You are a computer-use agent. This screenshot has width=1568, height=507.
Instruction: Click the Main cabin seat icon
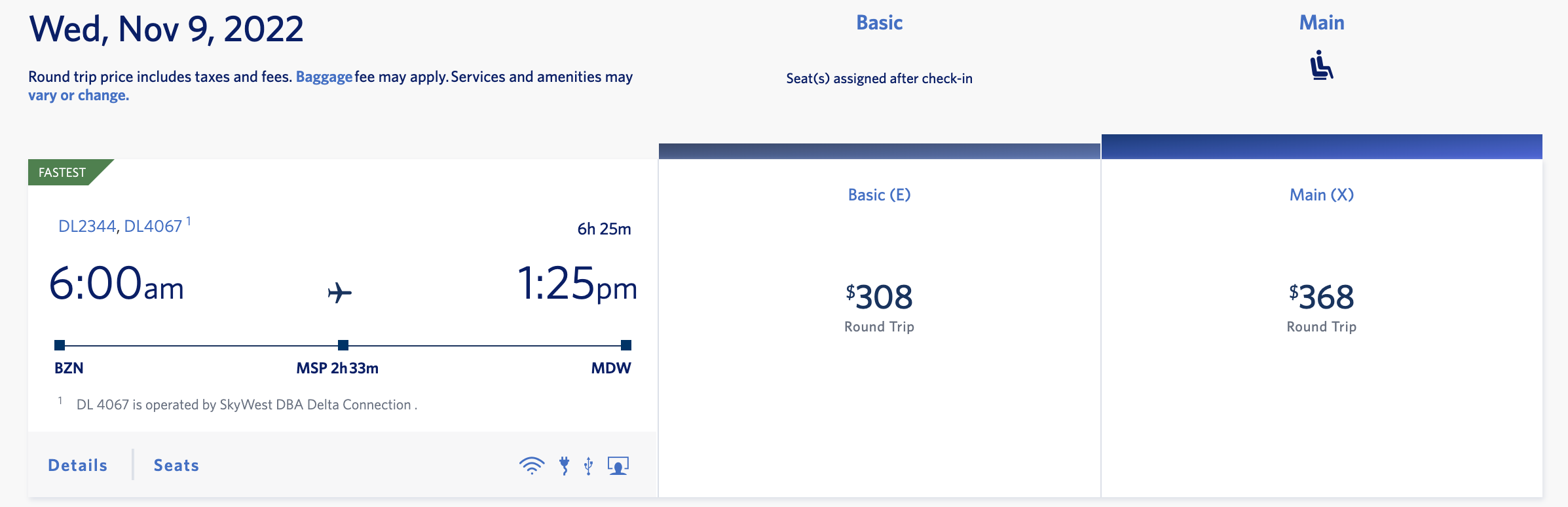coord(1321,66)
